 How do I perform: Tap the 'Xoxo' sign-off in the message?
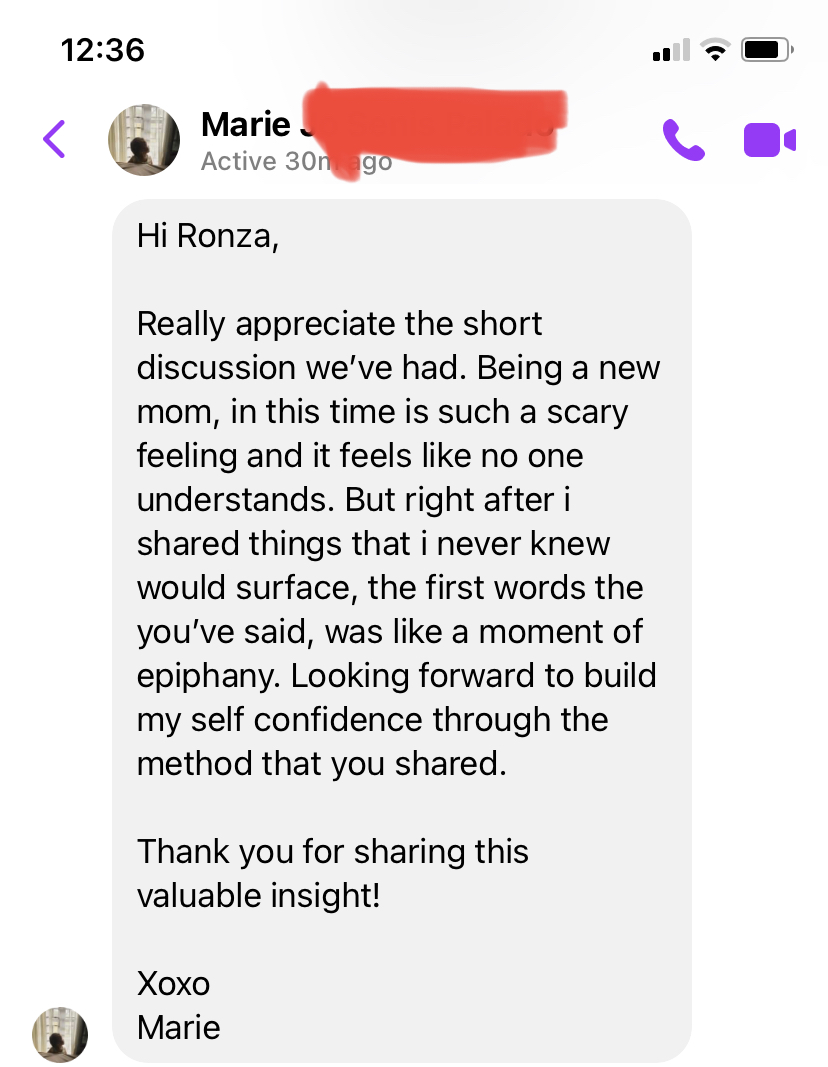[x=174, y=983]
